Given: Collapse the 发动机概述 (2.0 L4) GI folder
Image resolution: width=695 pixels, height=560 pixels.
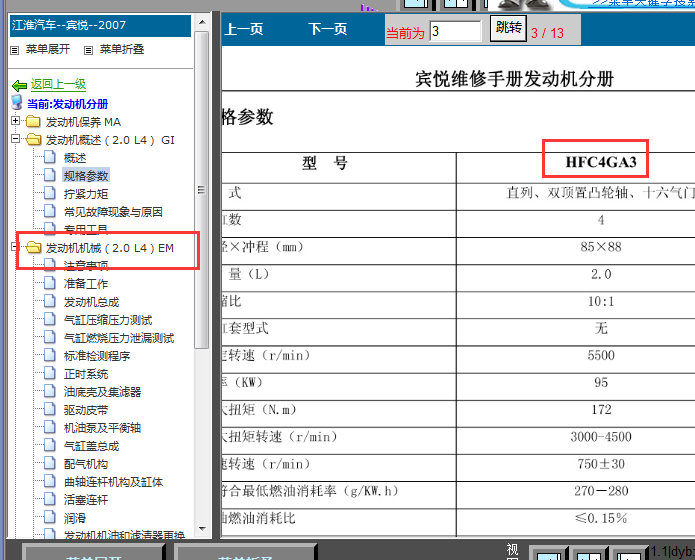Looking at the screenshot, I should coord(16,139).
